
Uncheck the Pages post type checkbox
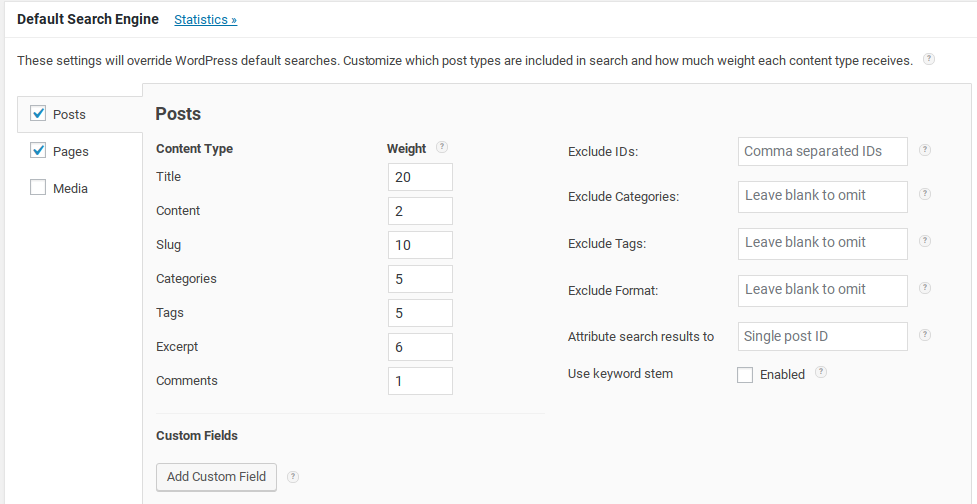coord(38,150)
